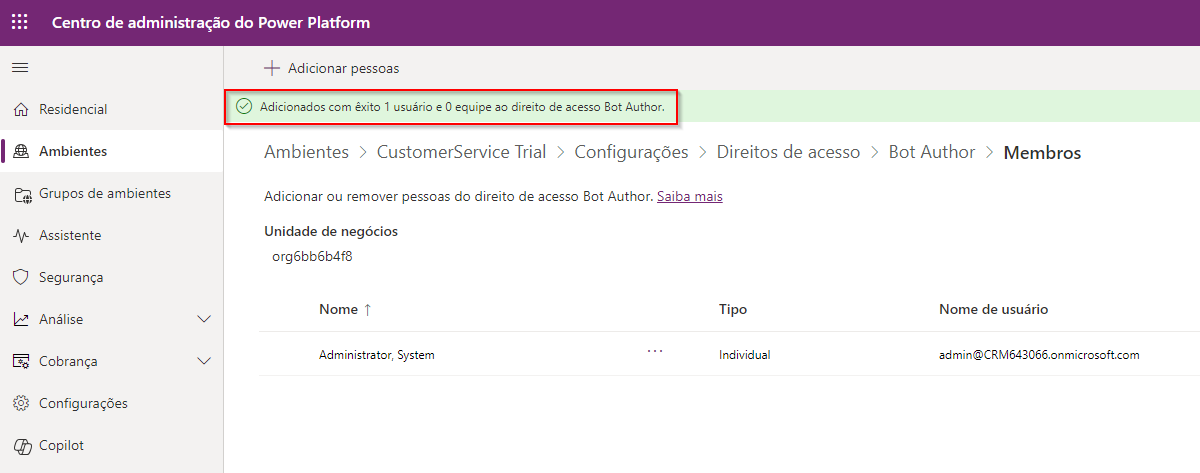Screen dimensions: 1200x473
Task: Click the Análise chart icon
Action: click(x=21, y=320)
